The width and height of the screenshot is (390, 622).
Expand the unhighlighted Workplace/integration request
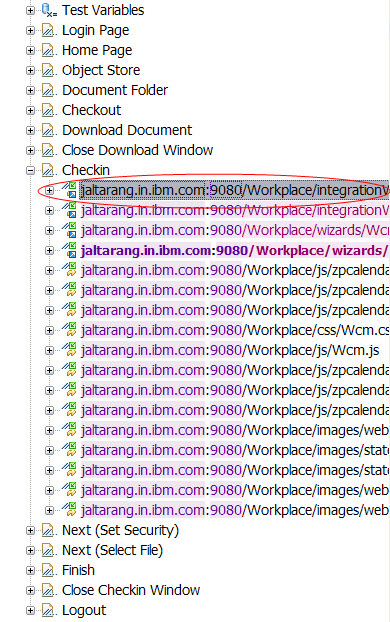[49, 210]
